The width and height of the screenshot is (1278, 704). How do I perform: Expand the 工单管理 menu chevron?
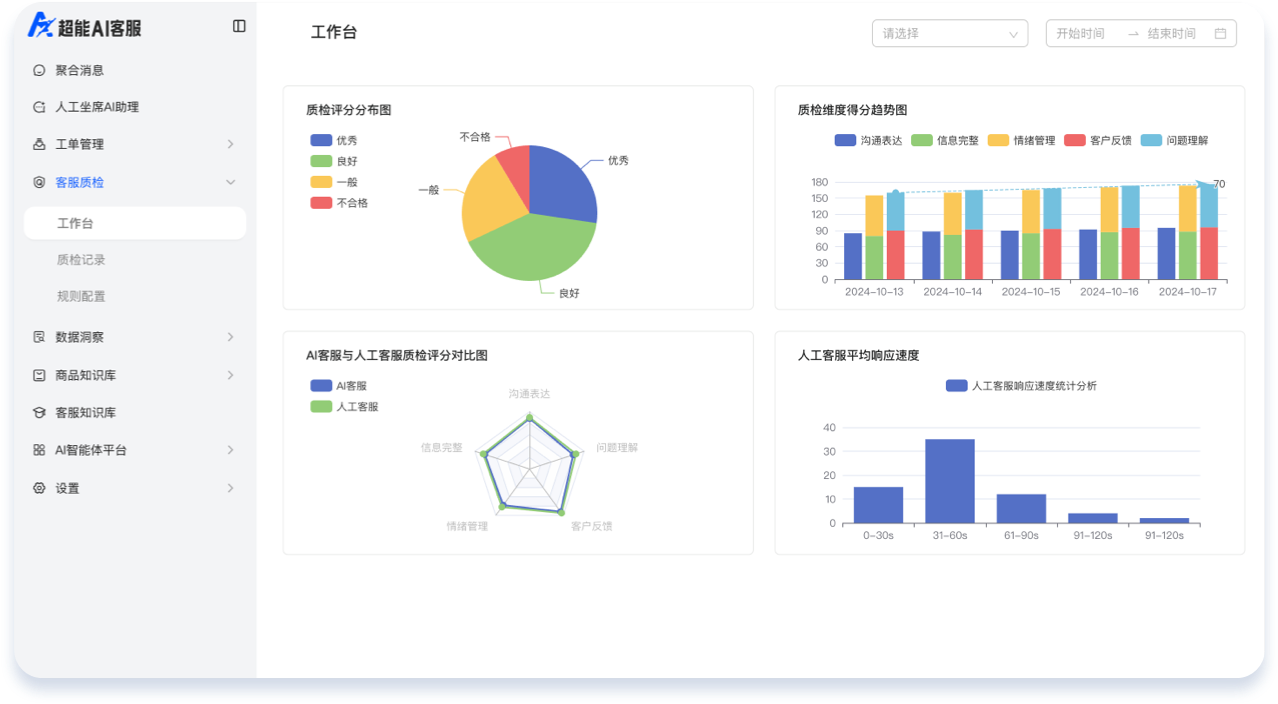230,144
